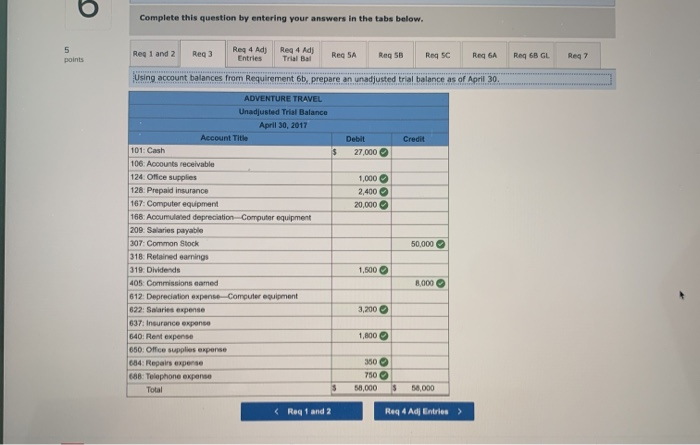Click the Credit column header
700x445 pixels.
[414, 139]
